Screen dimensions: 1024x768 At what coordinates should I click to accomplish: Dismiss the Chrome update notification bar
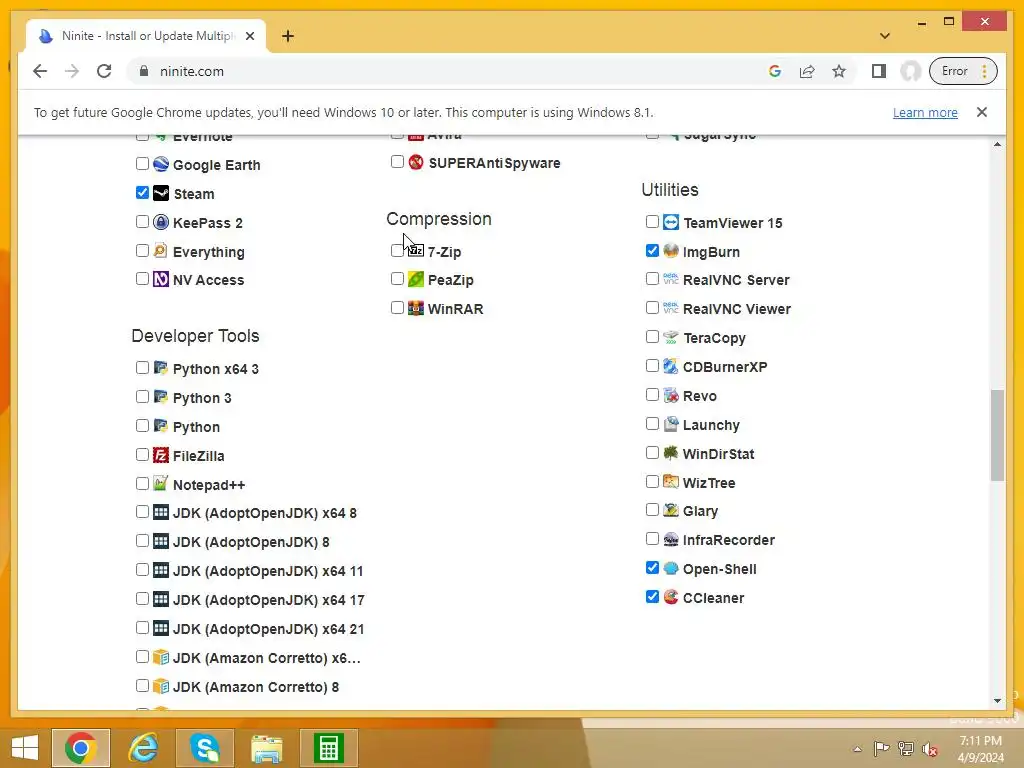click(x=982, y=112)
